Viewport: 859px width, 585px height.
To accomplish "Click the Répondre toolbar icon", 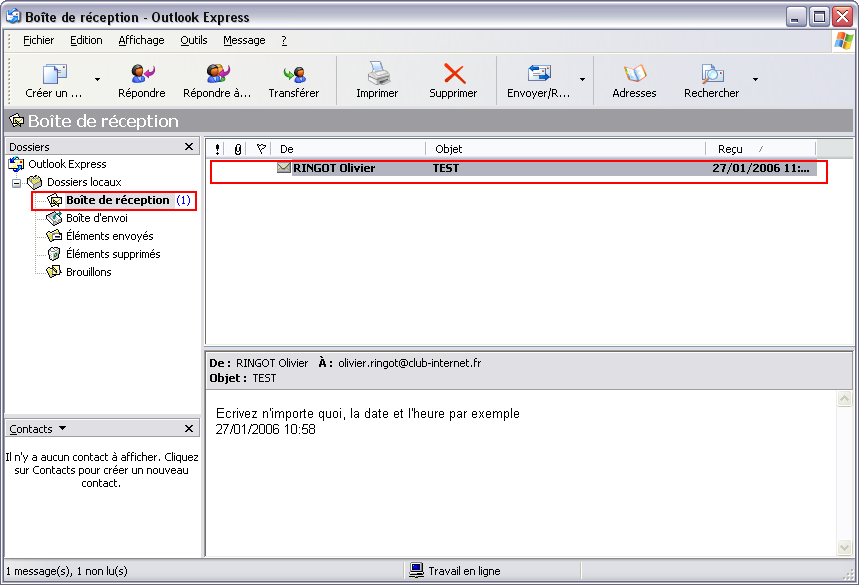I will coord(142,73).
